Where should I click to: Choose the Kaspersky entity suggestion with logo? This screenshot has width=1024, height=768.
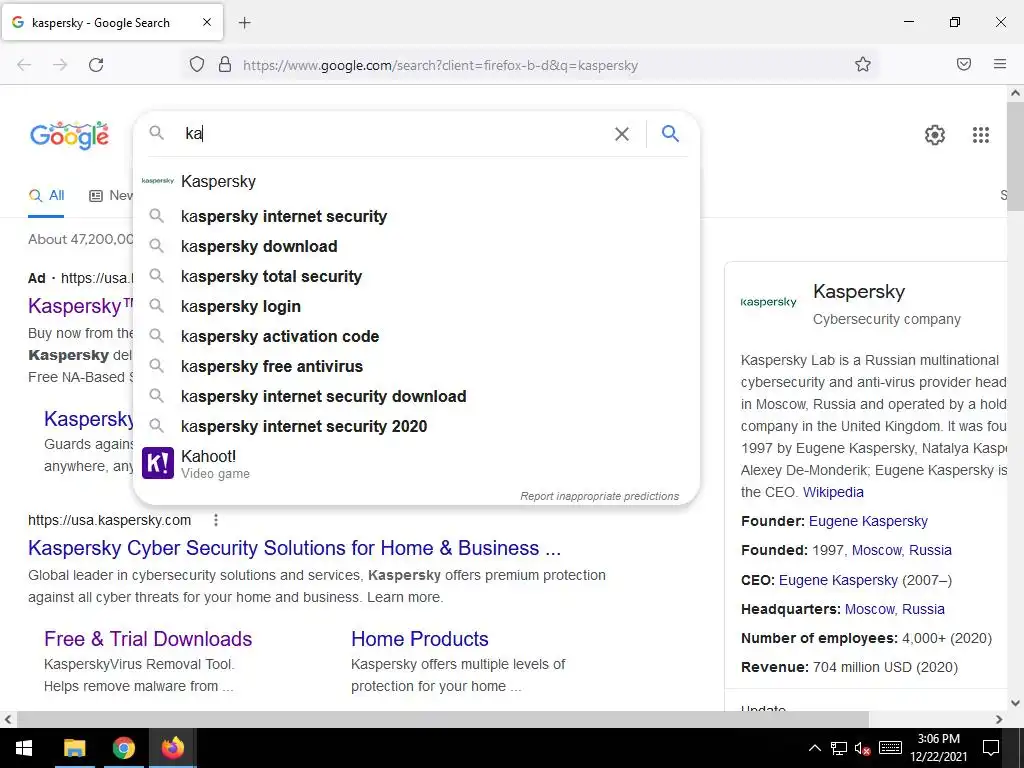click(416, 182)
